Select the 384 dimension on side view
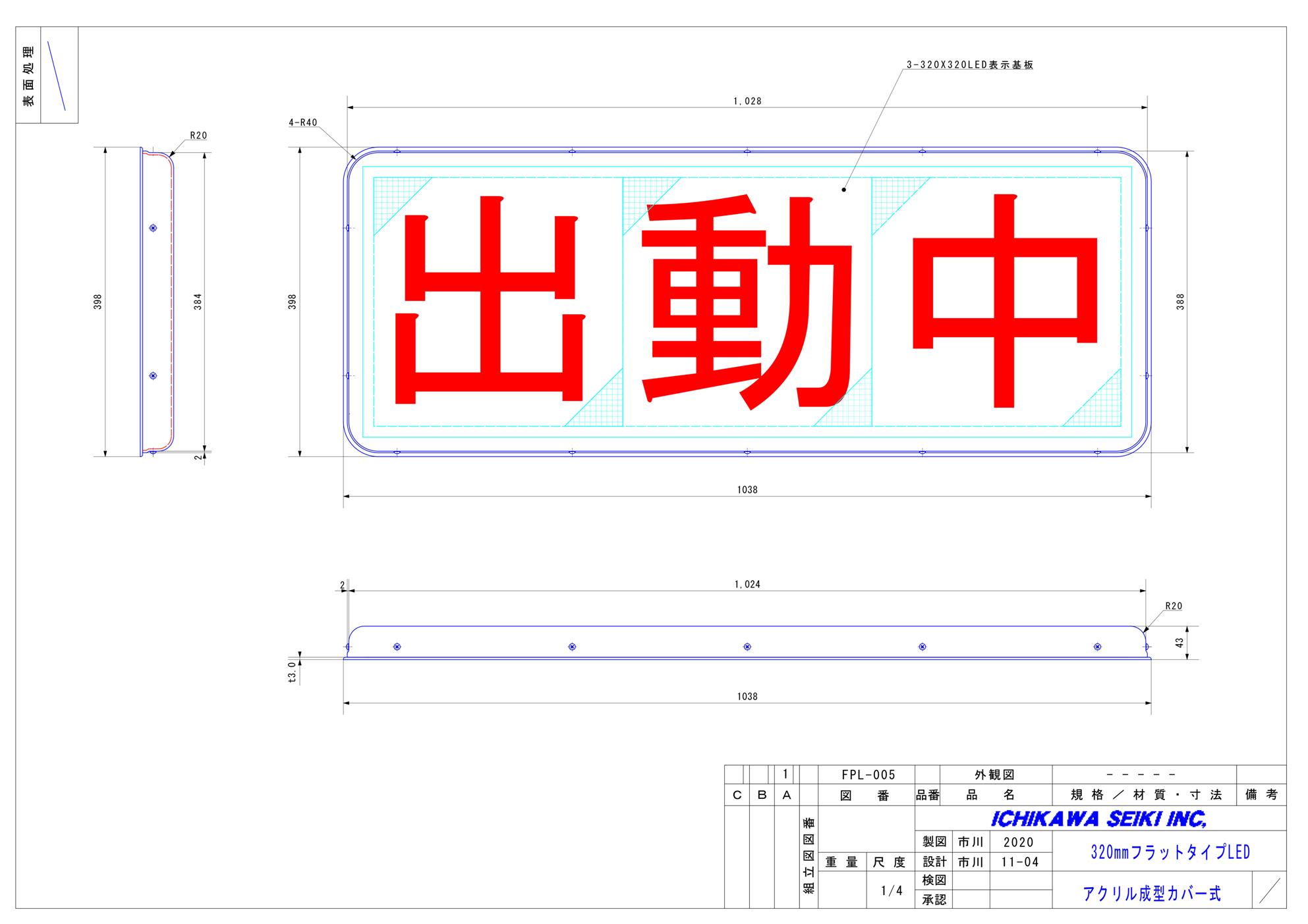 coord(198,302)
